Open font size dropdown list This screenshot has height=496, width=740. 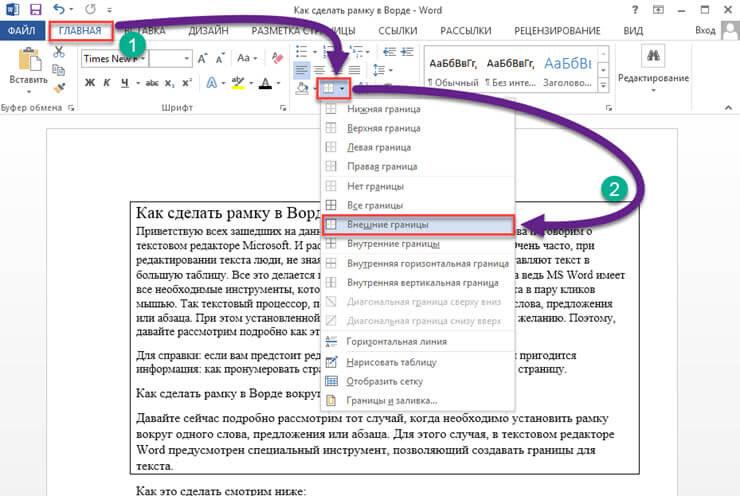(x=187, y=59)
